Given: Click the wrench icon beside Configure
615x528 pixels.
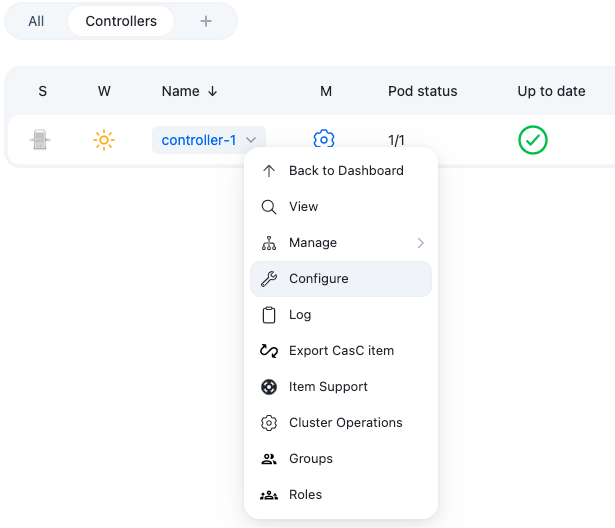Looking at the screenshot, I should (269, 279).
